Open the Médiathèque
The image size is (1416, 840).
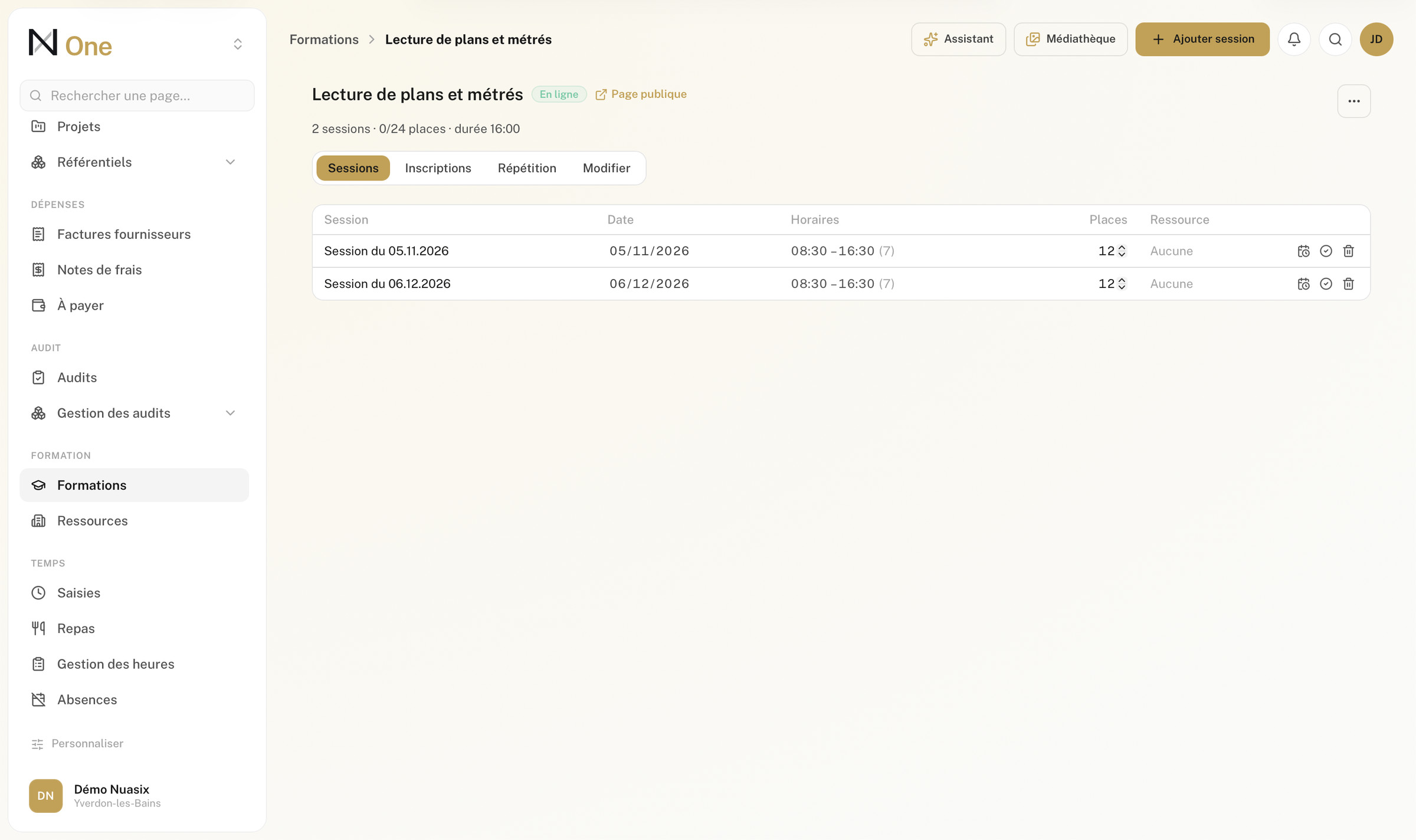click(x=1070, y=39)
